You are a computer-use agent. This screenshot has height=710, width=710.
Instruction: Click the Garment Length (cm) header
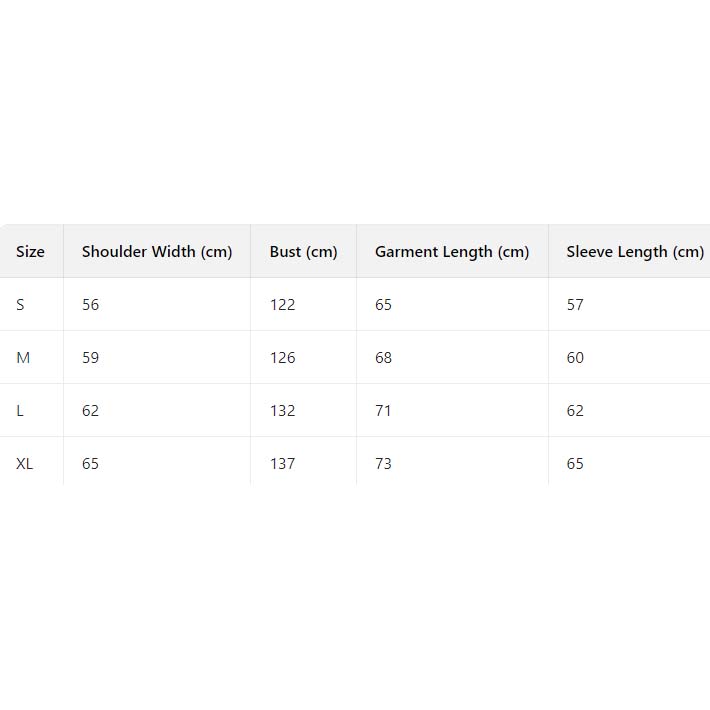(452, 252)
